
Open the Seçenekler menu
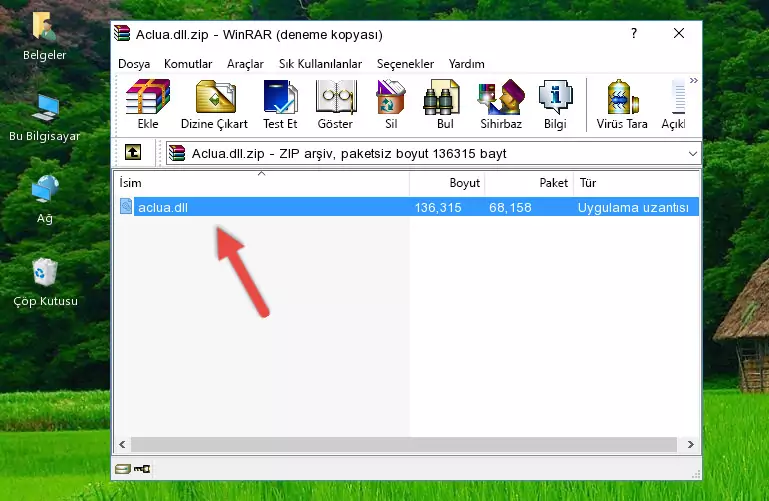[405, 64]
